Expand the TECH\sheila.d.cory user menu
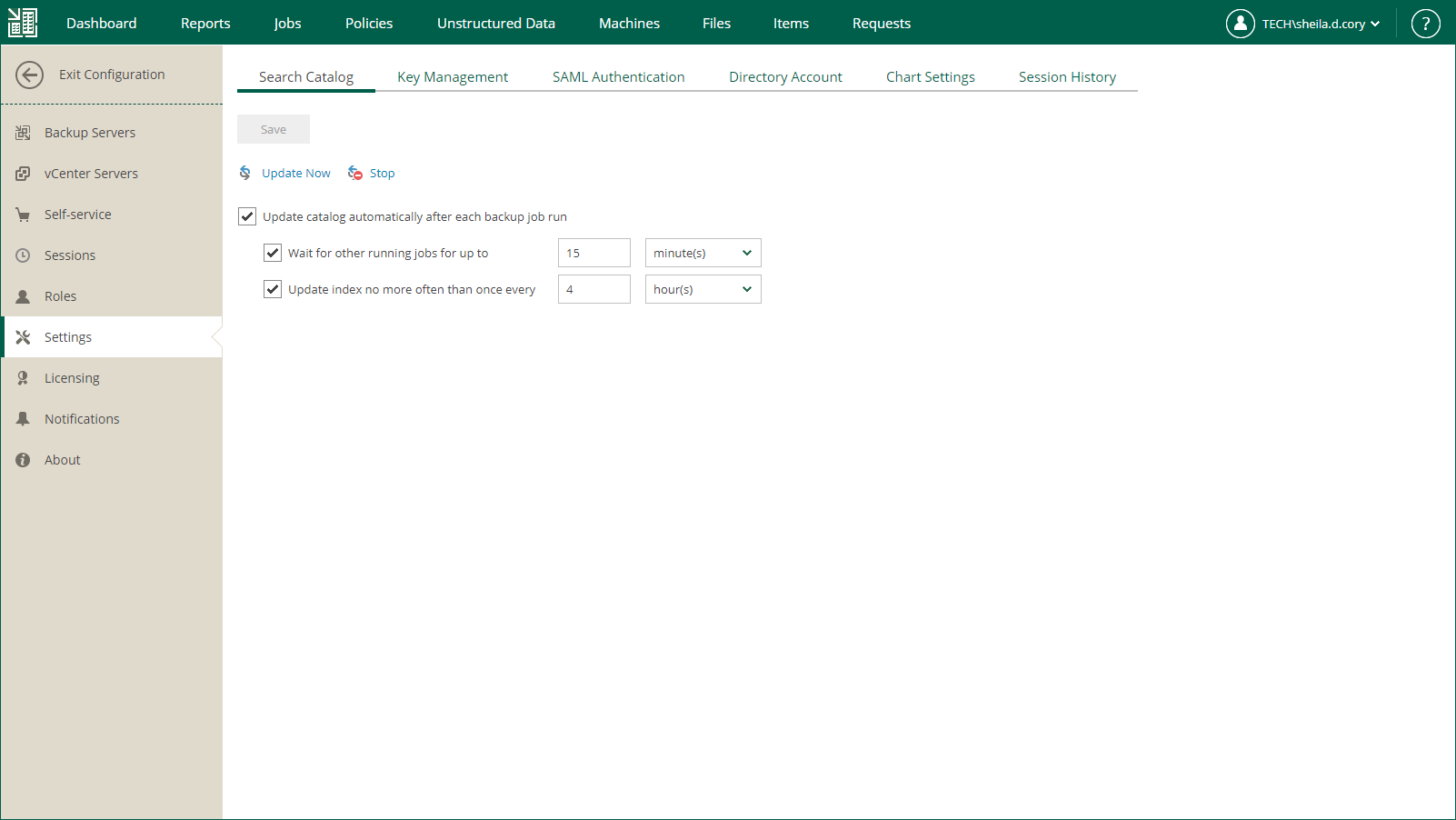The height and width of the screenshot is (820, 1456). click(1321, 24)
